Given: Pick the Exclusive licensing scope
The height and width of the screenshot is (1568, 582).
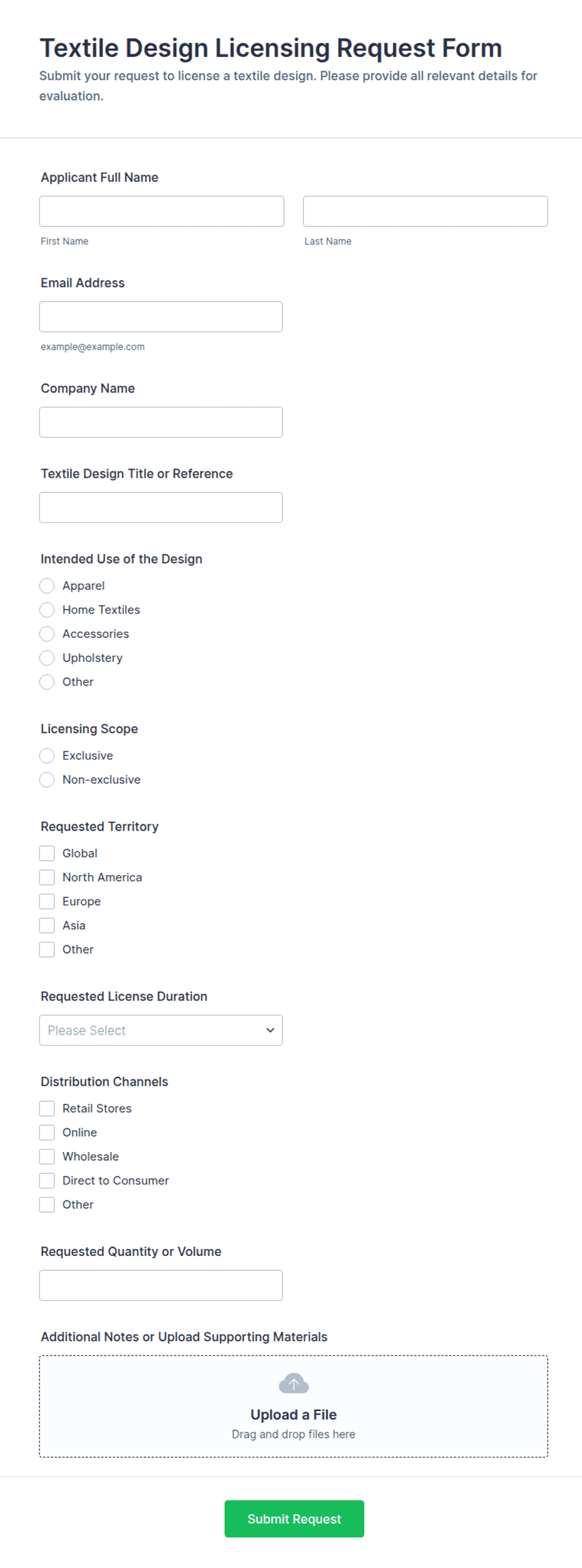Looking at the screenshot, I should [x=47, y=756].
